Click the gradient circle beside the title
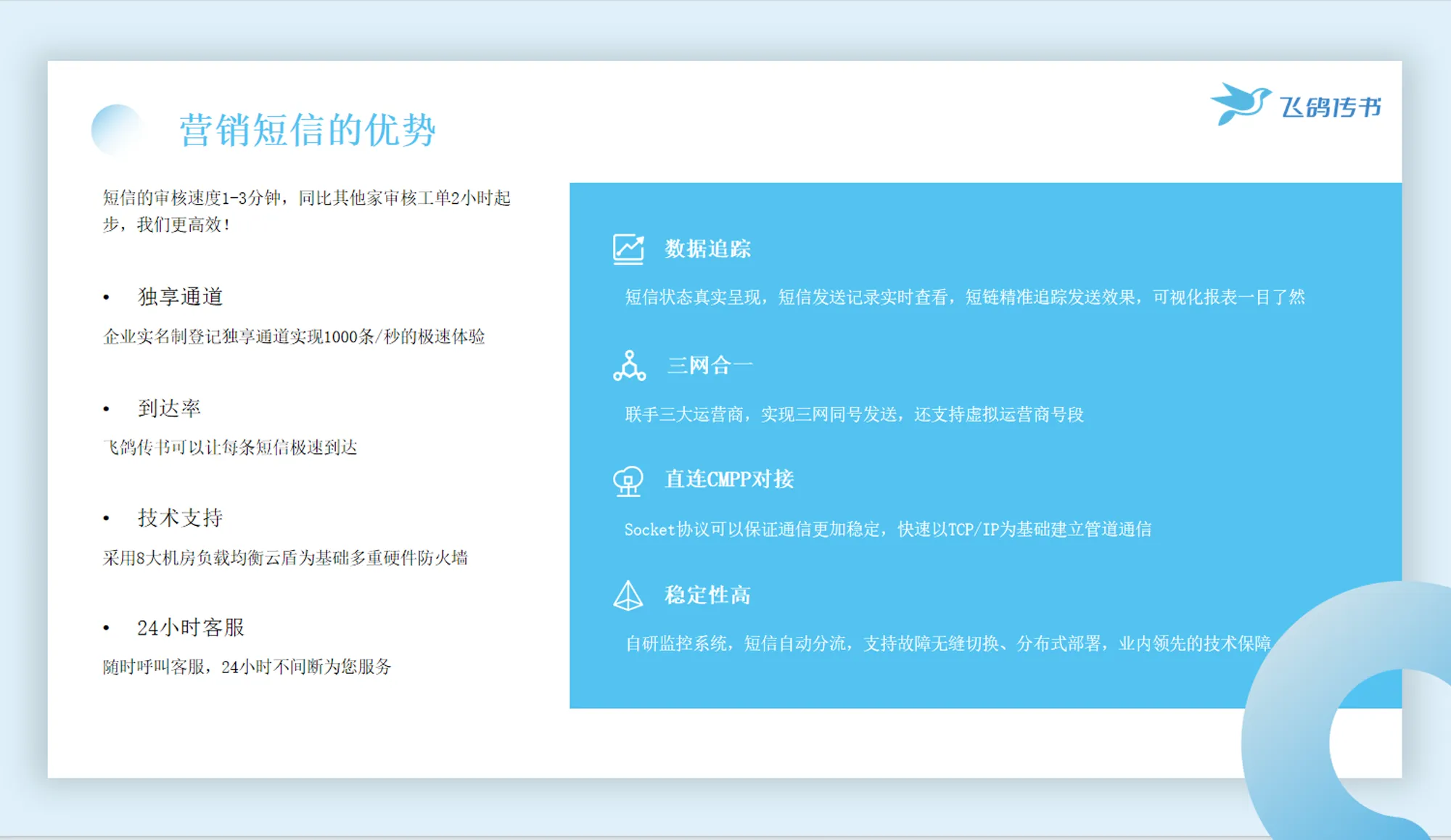This screenshot has height=840, width=1451. 117,131
